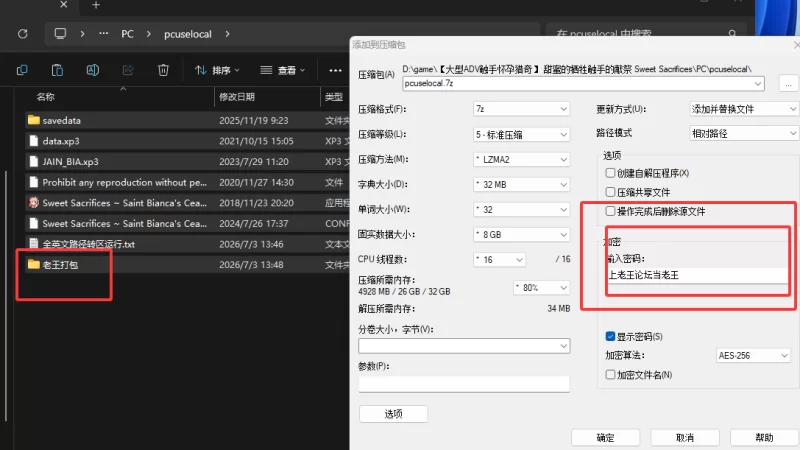Open memory usage 80% dropdown
This screenshot has height=450, width=800.
click(541, 288)
